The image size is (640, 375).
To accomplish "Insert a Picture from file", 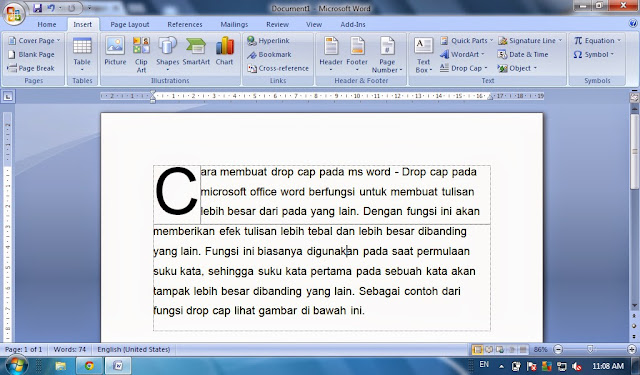I will [x=115, y=51].
